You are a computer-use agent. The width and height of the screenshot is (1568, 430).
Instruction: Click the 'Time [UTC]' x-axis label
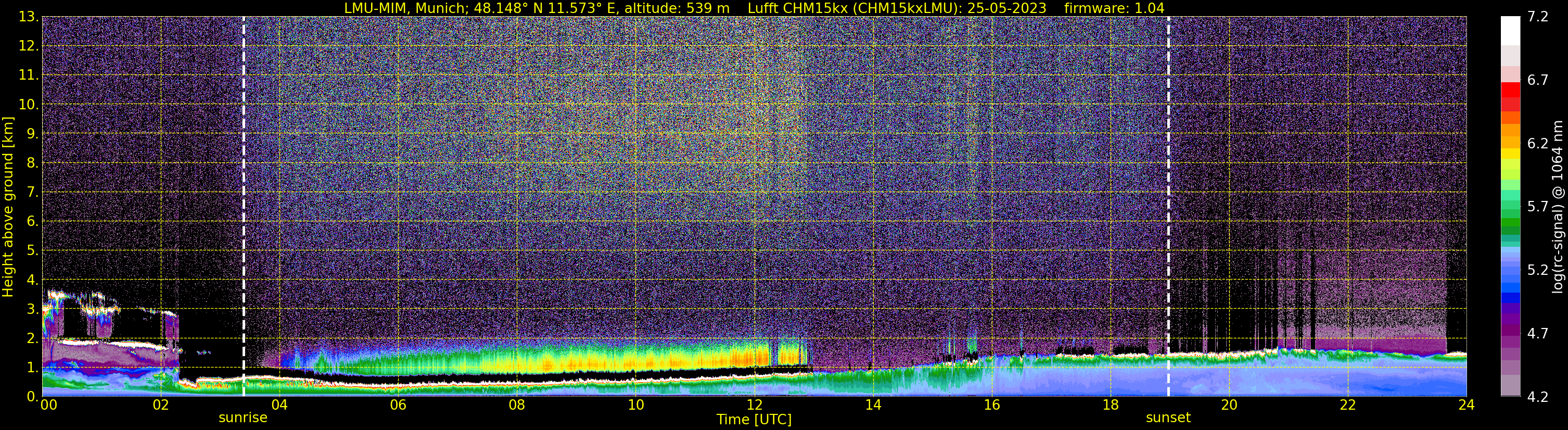point(754,420)
